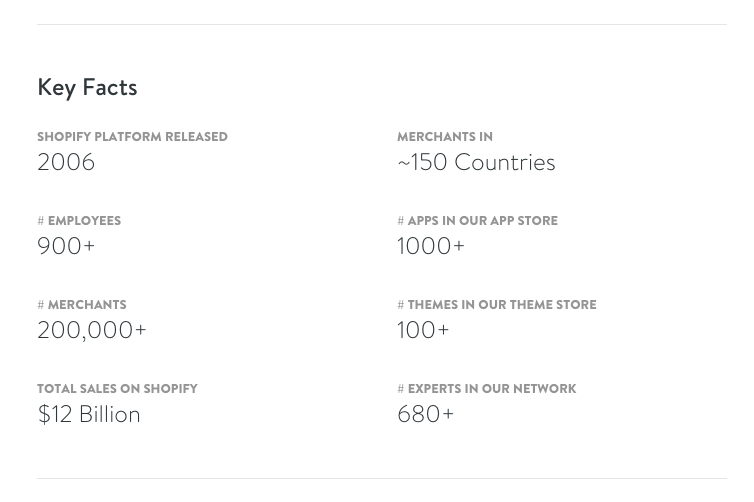Viewport: 754px width, 502px height.
Task: Select the 100+ themes figure
Action: 423,330
